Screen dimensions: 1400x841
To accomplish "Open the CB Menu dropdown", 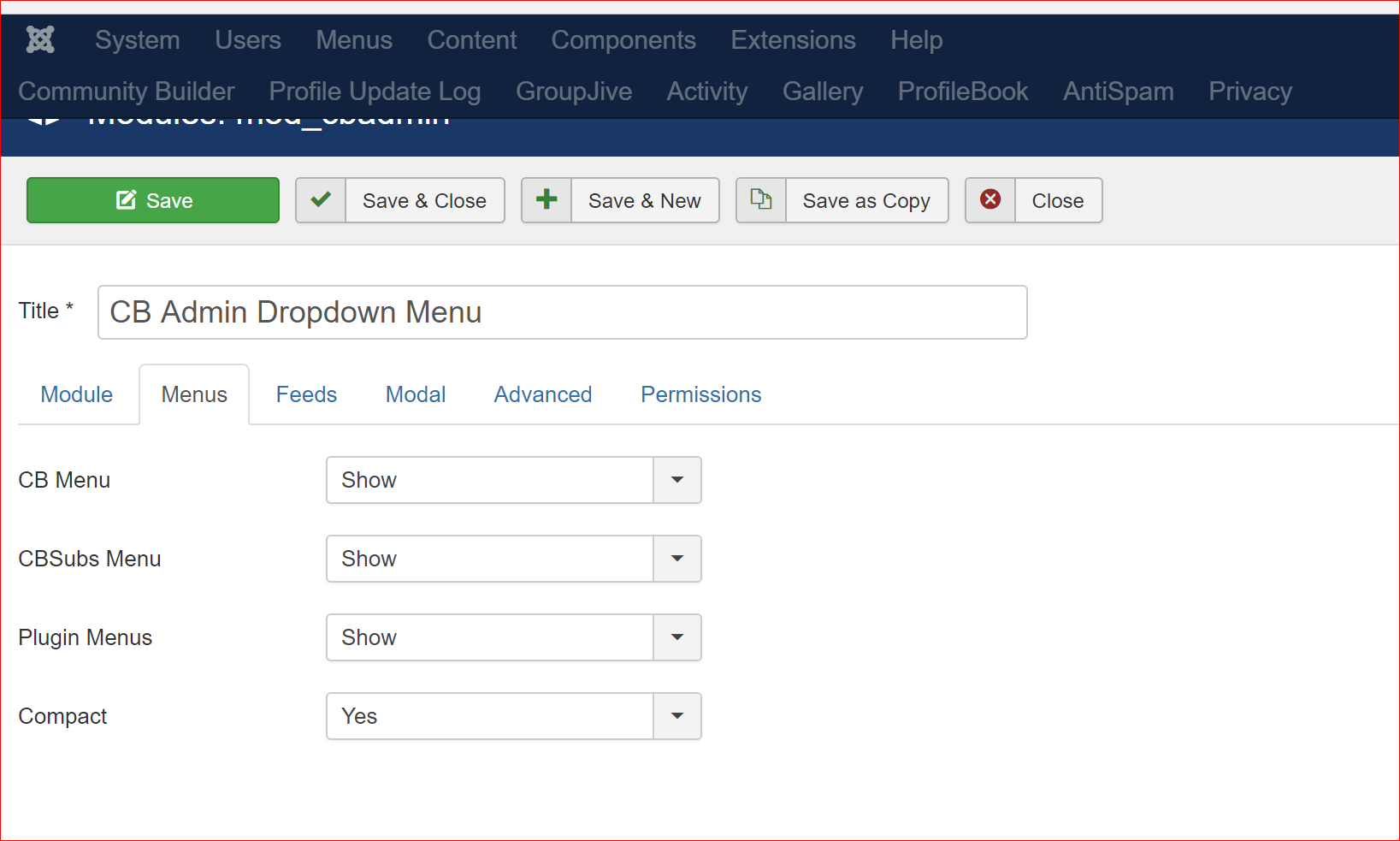I will tap(514, 480).
